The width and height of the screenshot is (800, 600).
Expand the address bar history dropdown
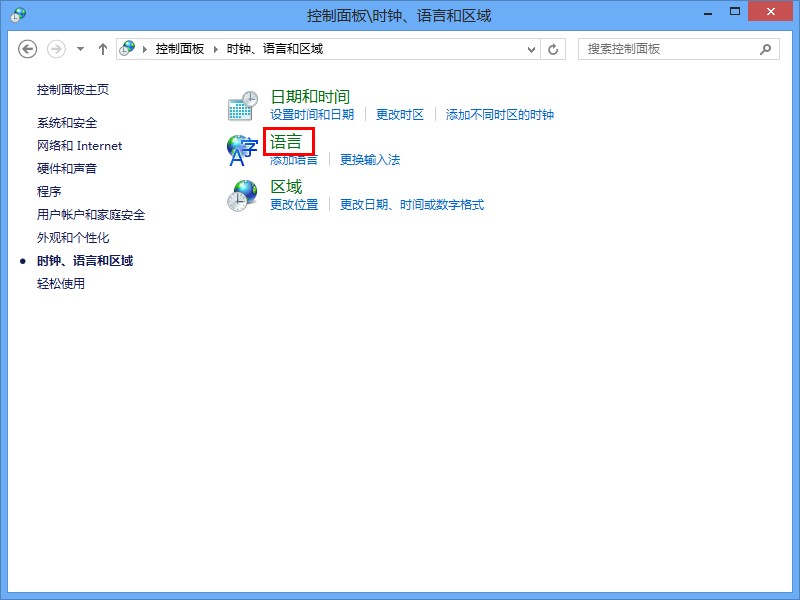pyautogui.click(x=532, y=49)
